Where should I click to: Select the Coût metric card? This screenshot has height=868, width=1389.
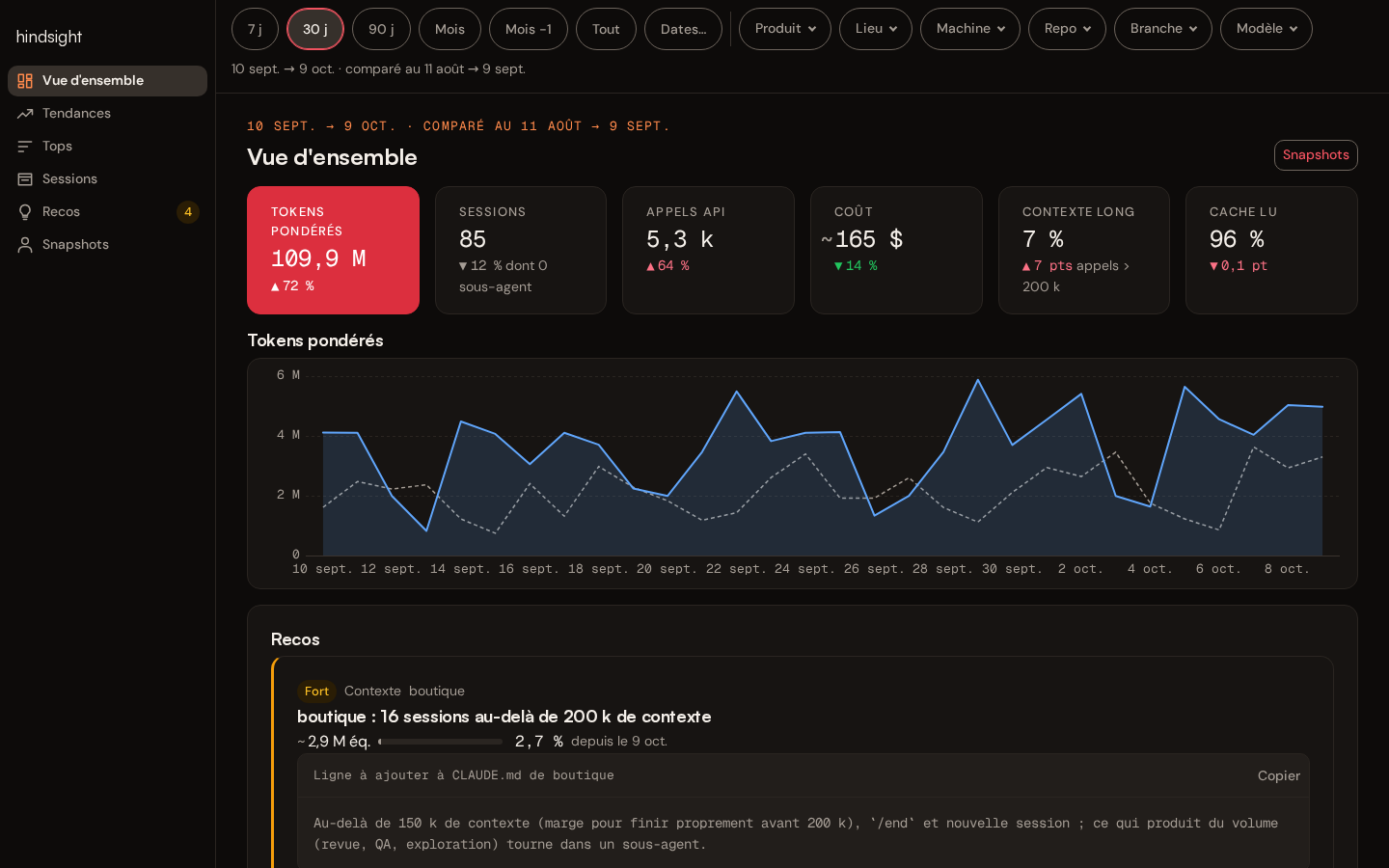pyautogui.click(x=896, y=250)
